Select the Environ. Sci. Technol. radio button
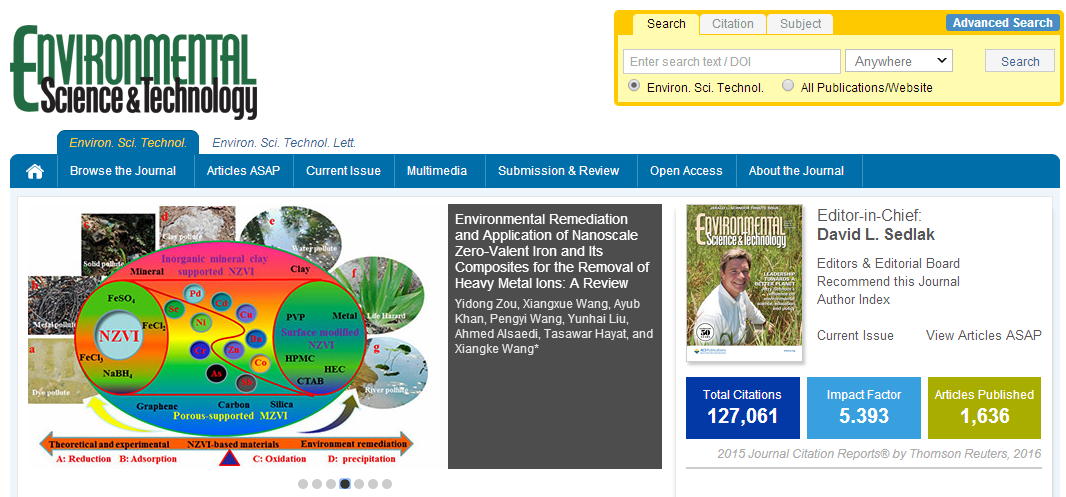The image size is (1066, 497). pos(634,86)
